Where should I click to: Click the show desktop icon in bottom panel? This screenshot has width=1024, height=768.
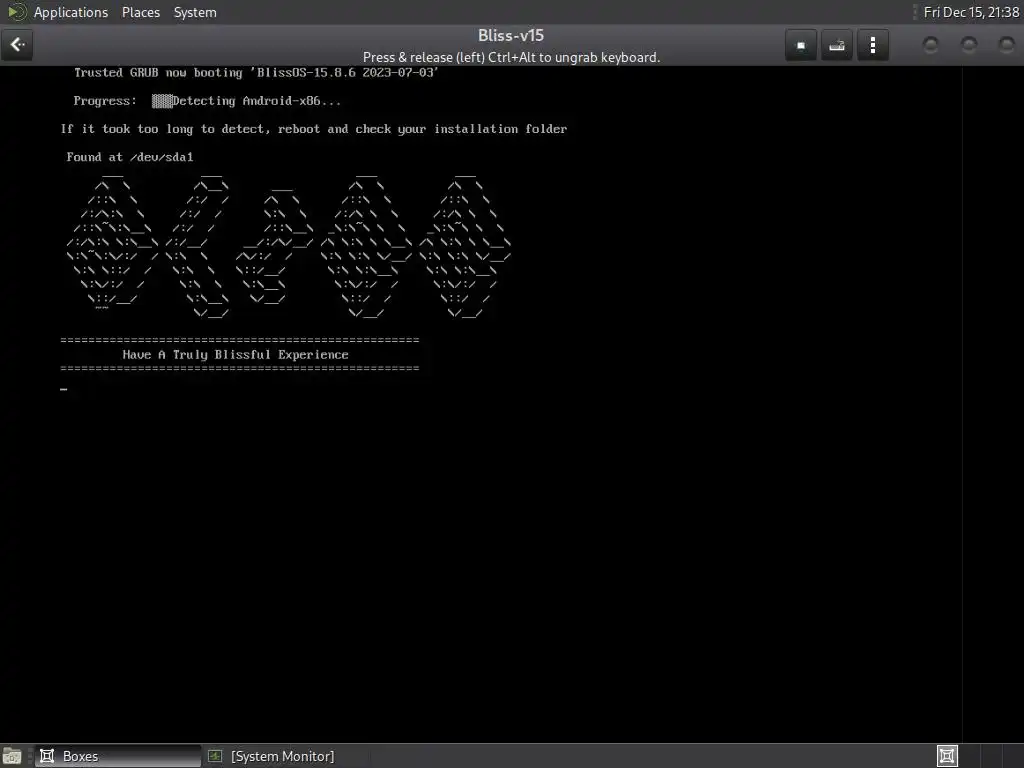click(x=12, y=756)
